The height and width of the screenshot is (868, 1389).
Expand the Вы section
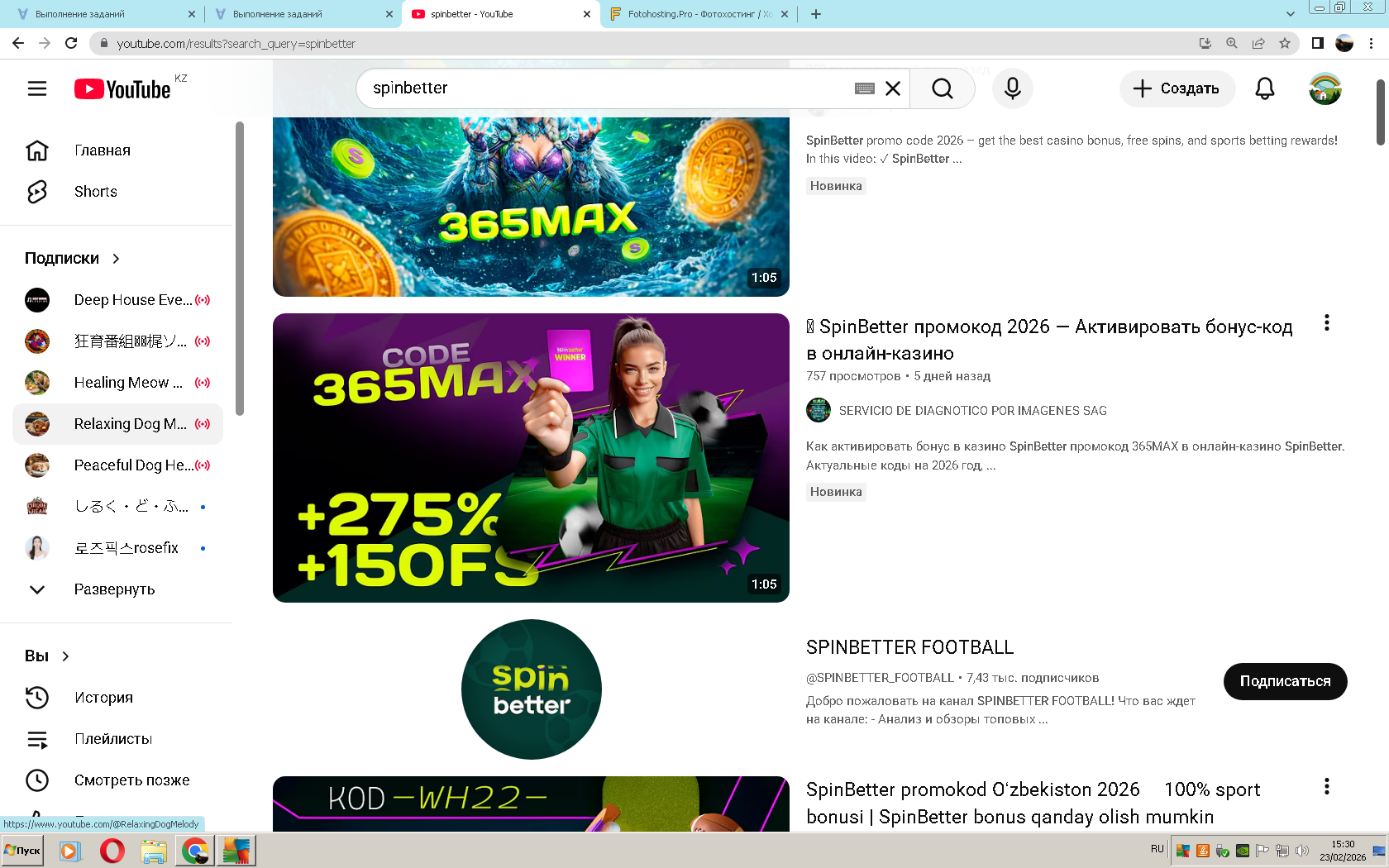pyautogui.click(x=48, y=656)
